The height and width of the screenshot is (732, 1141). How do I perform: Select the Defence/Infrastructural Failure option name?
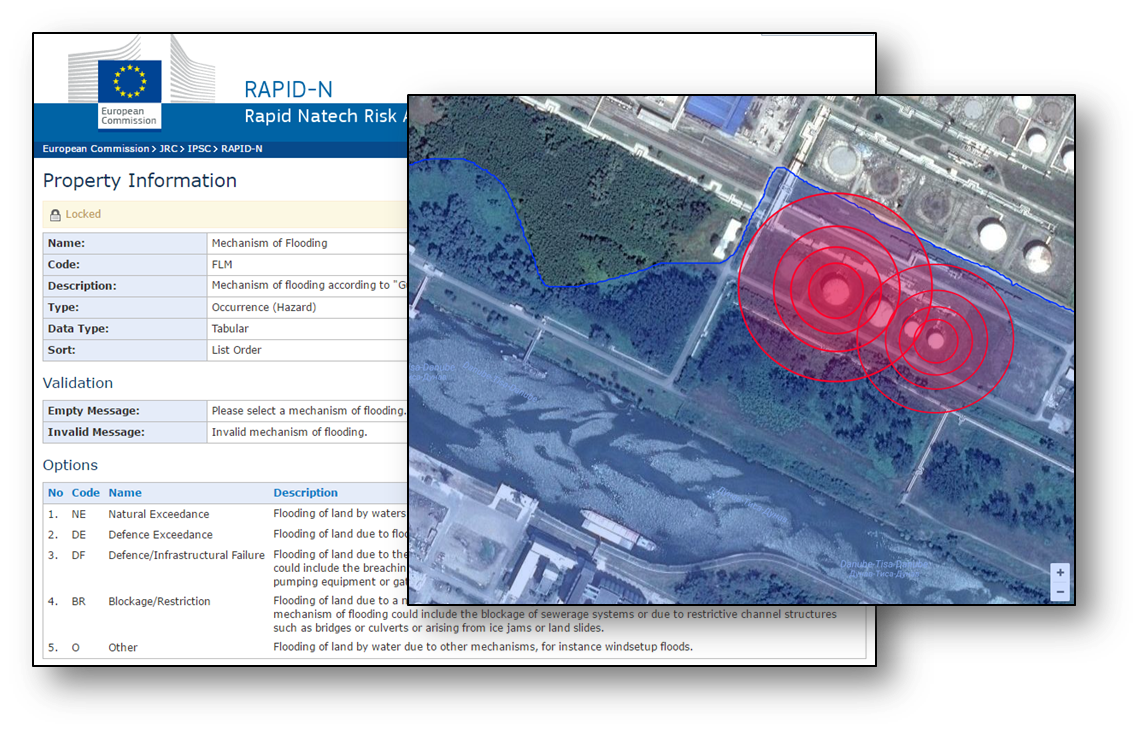tap(186, 555)
